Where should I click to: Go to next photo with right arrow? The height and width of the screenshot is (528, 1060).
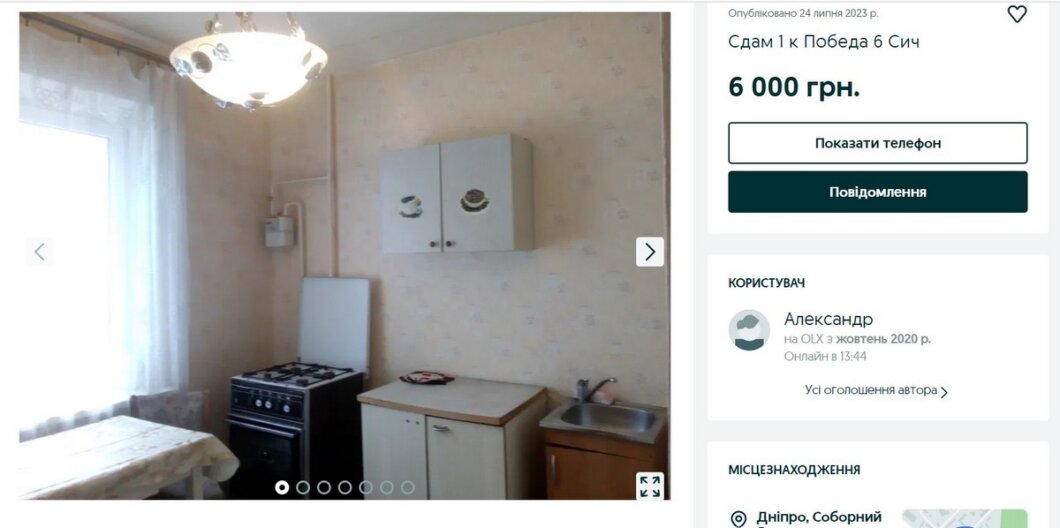pos(650,251)
